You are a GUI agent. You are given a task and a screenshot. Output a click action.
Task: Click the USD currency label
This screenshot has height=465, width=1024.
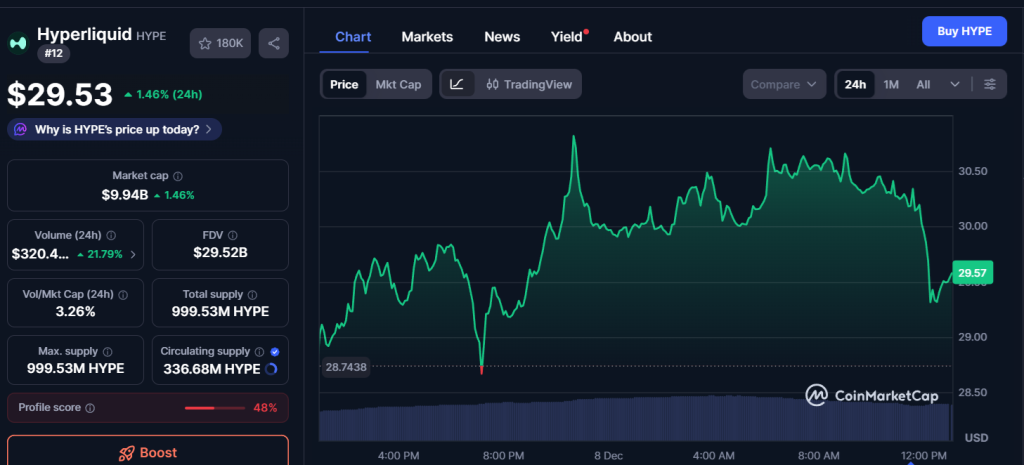pyautogui.click(x=976, y=438)
